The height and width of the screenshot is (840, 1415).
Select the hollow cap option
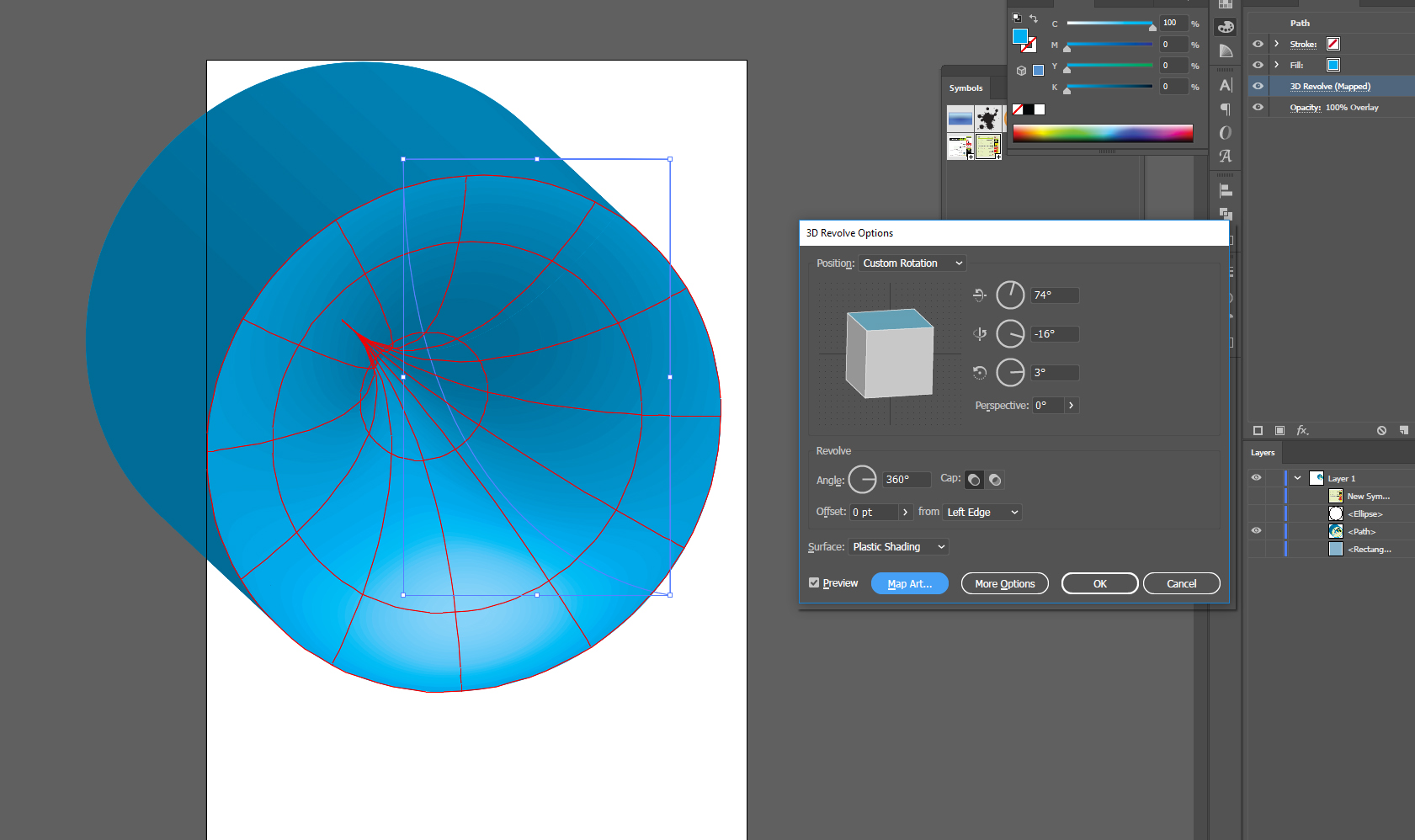[x=995, y=480]
